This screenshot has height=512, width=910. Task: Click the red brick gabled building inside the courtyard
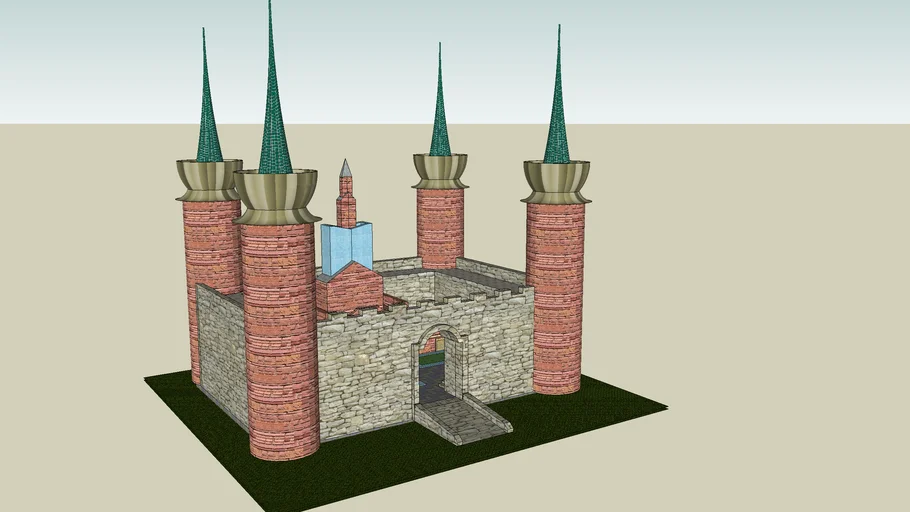(348, 290)
